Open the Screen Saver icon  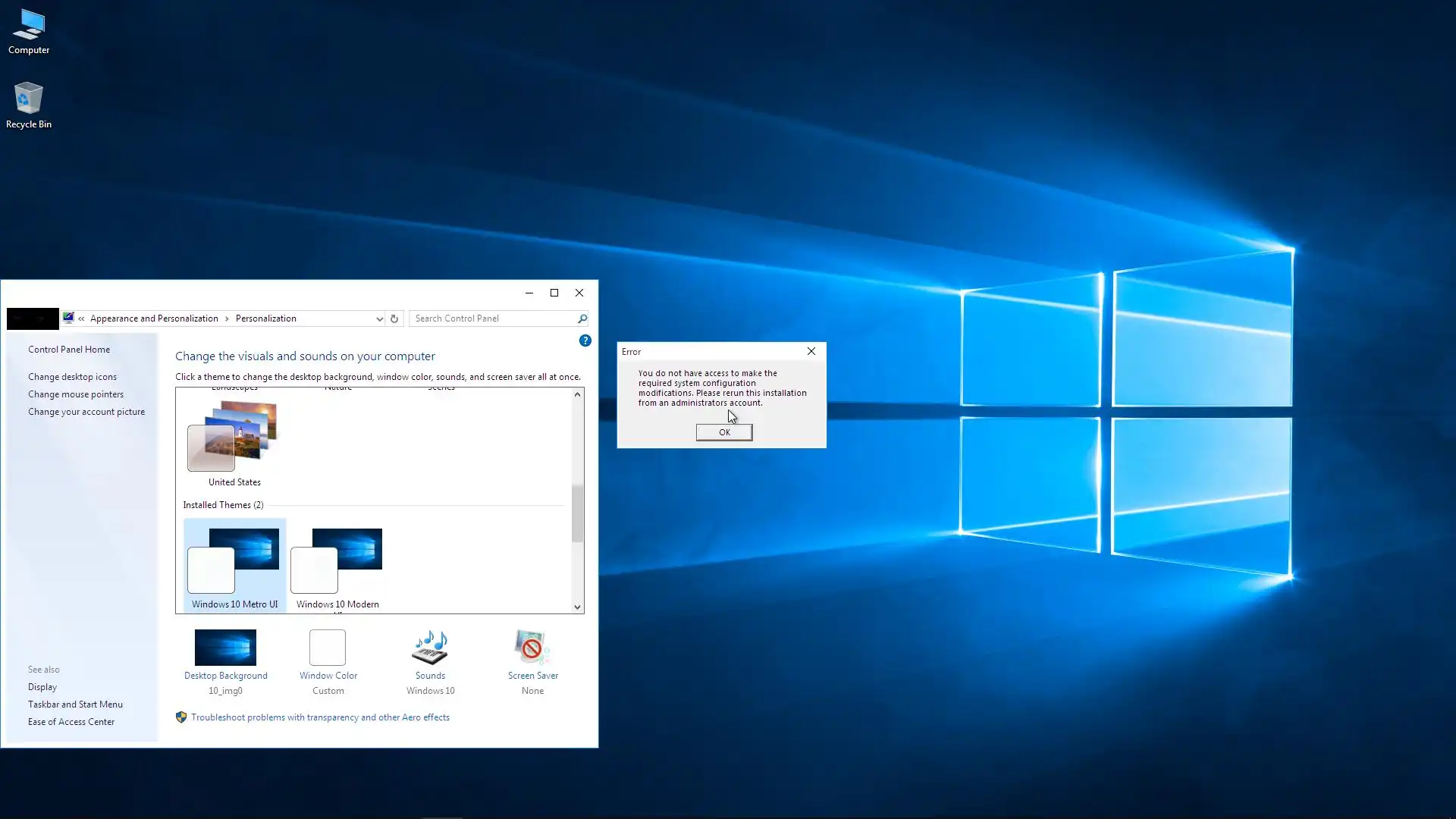[x=532, y=648]
